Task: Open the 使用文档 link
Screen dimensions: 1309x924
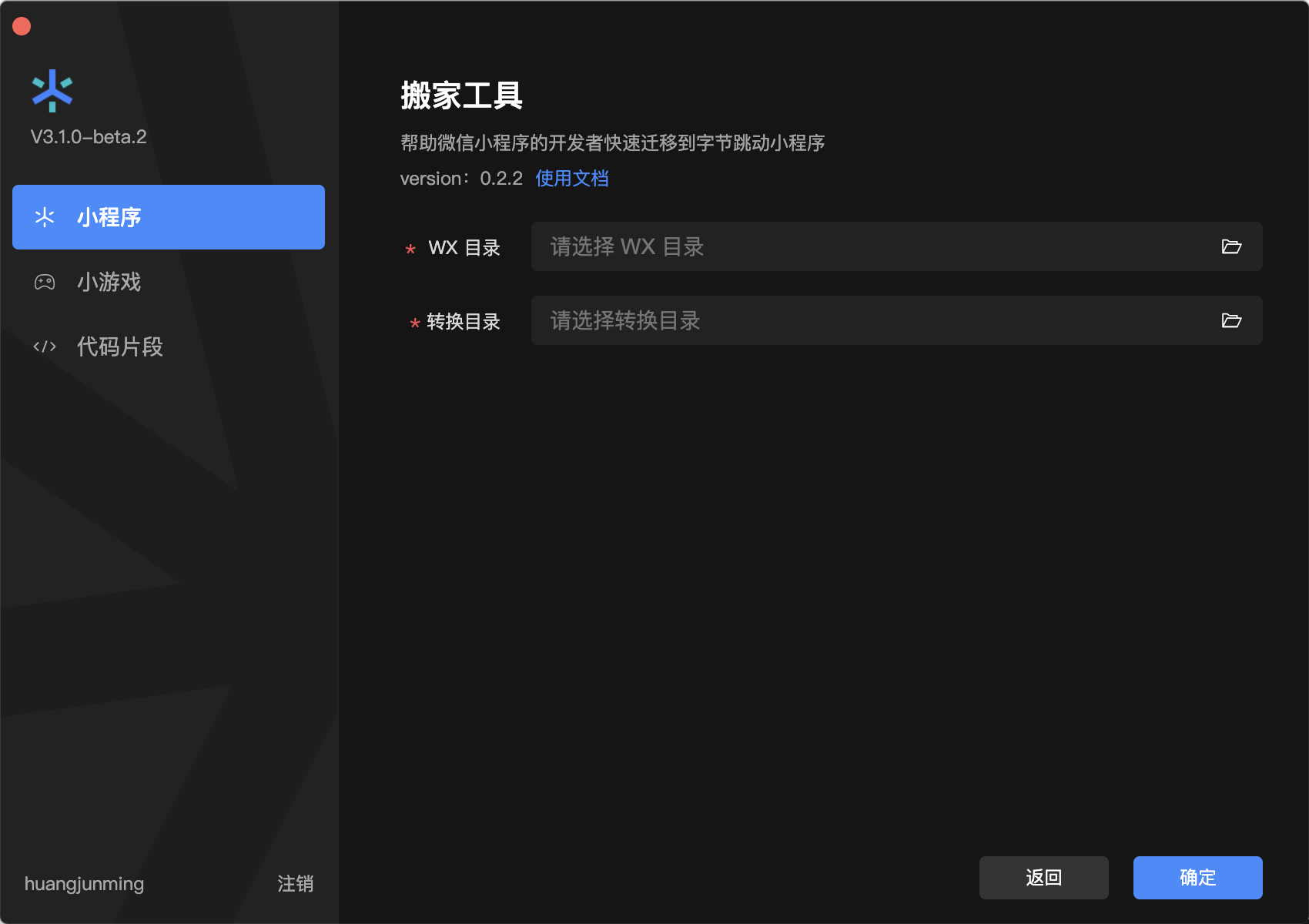Action: click(x=572, y=179)
